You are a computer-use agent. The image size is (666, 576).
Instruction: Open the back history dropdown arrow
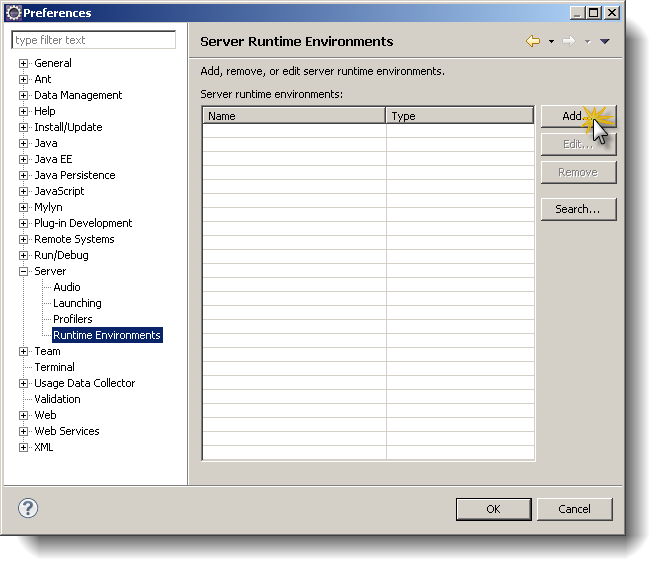pos(551,42)
